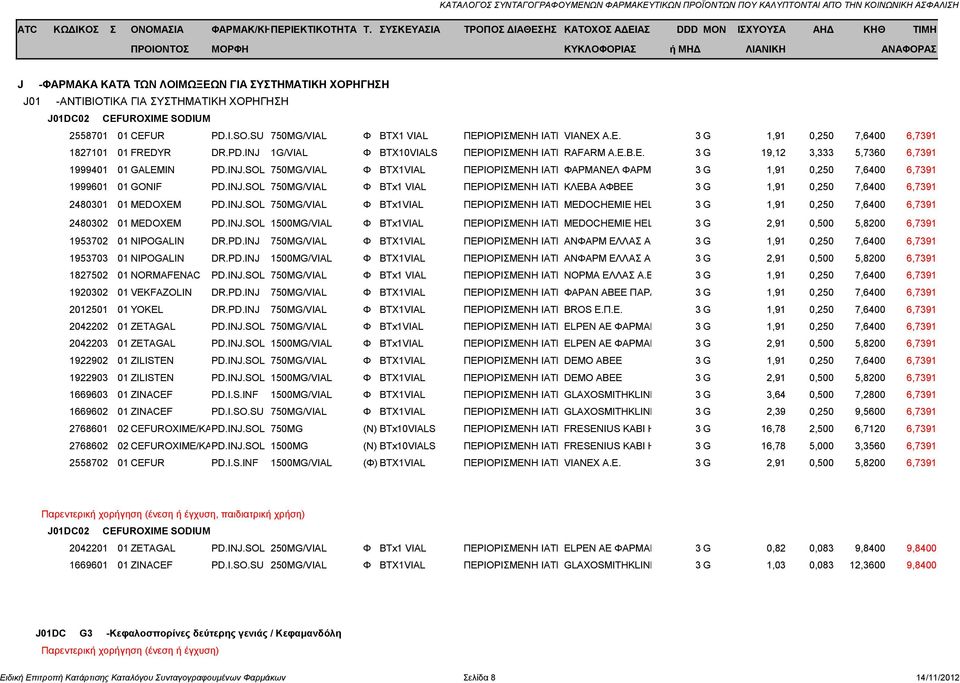Click the VEKFAZOLIN product name
This screenshot has height=683, width=960.
click(x=161, y=293)
